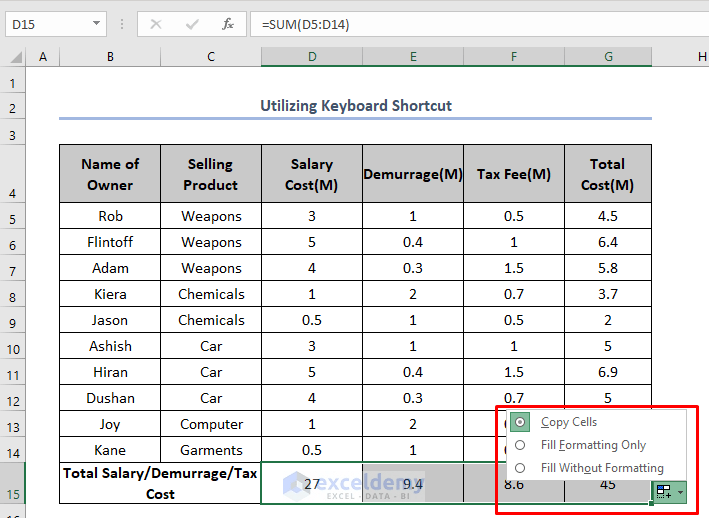
Task: Click Kiera's 'Chemicals' product cell
Action: tap(211, 294)
